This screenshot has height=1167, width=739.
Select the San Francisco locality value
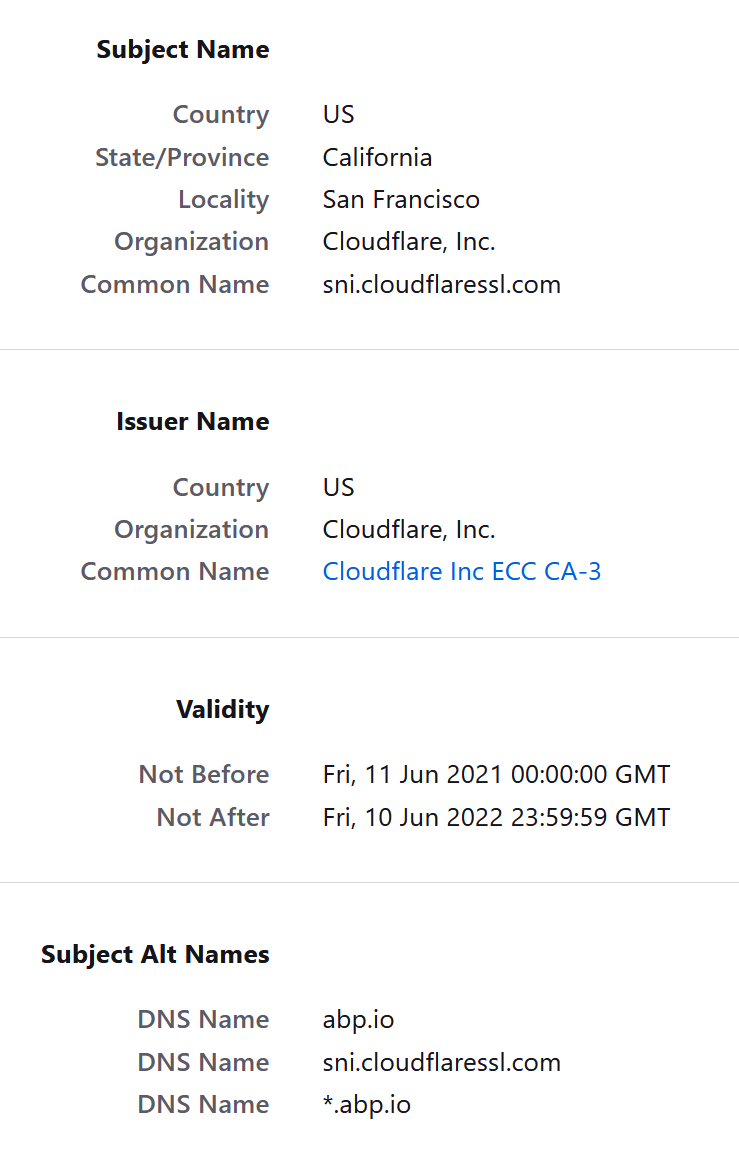tap(401, 200)
